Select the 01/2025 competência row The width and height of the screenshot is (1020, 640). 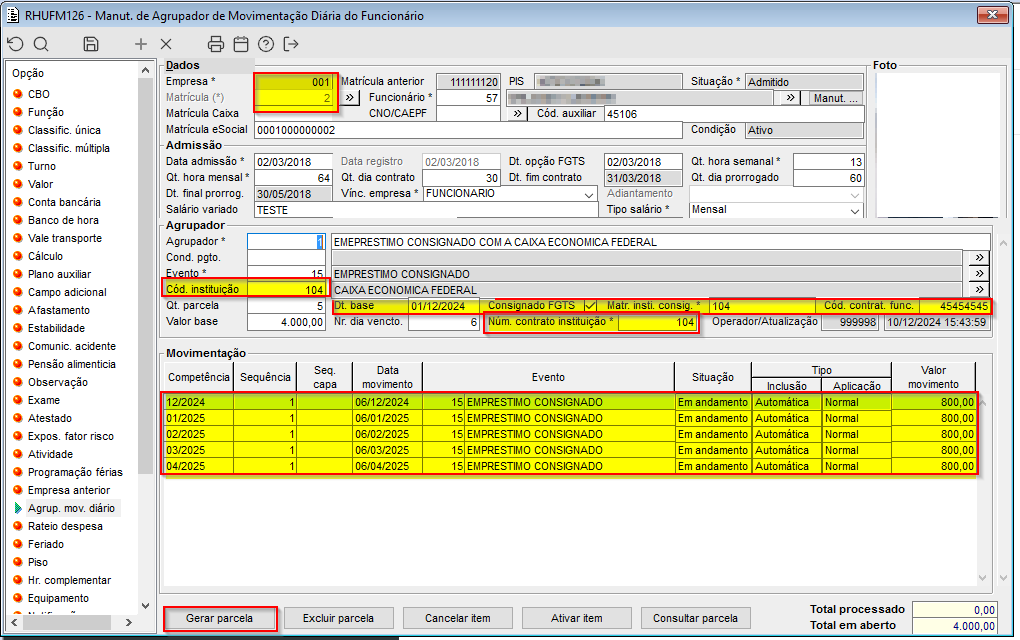coord(570,418)
